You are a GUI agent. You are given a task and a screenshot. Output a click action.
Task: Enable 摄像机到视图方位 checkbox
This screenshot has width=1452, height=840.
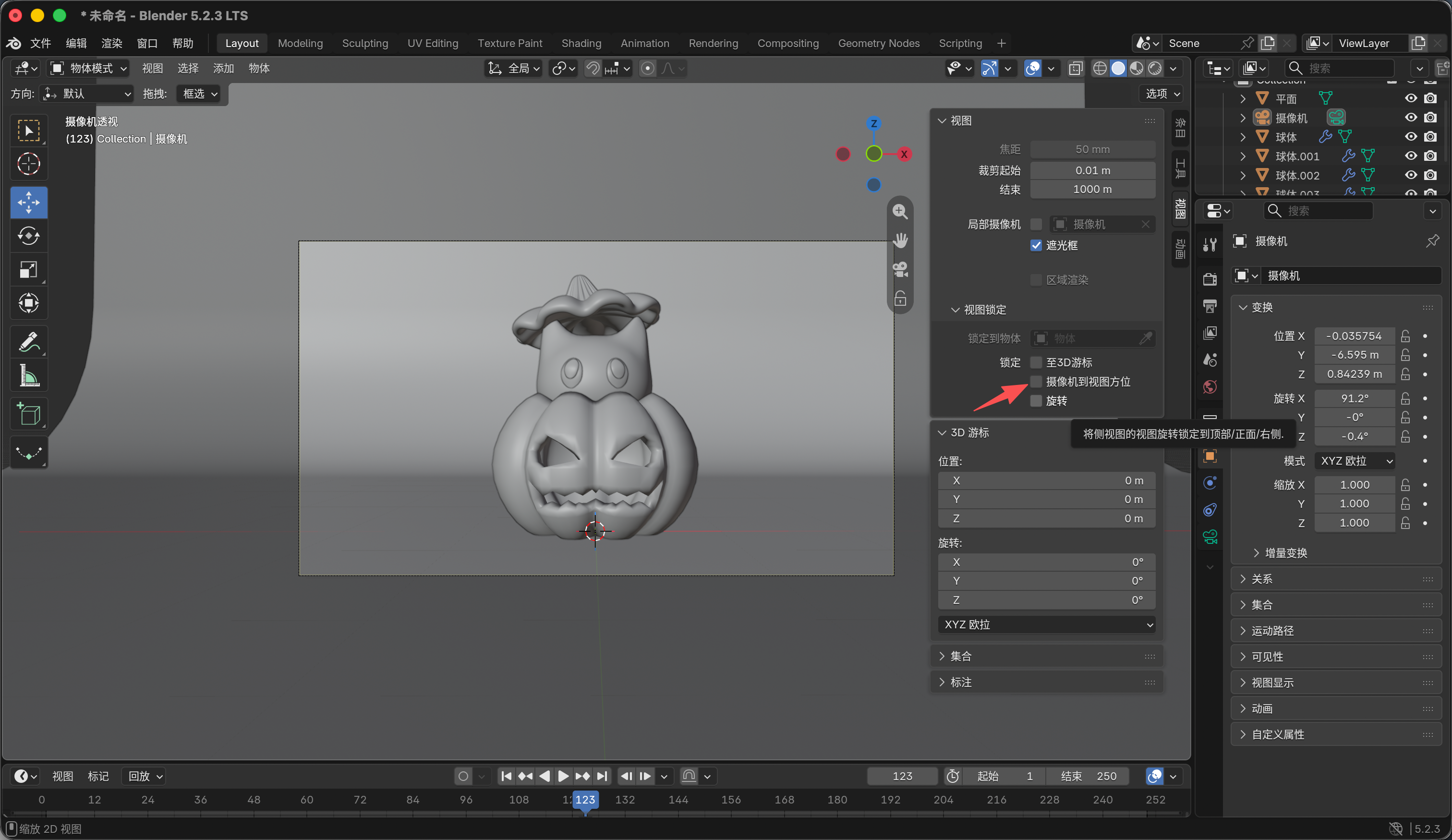click(x=1036, y=382)
